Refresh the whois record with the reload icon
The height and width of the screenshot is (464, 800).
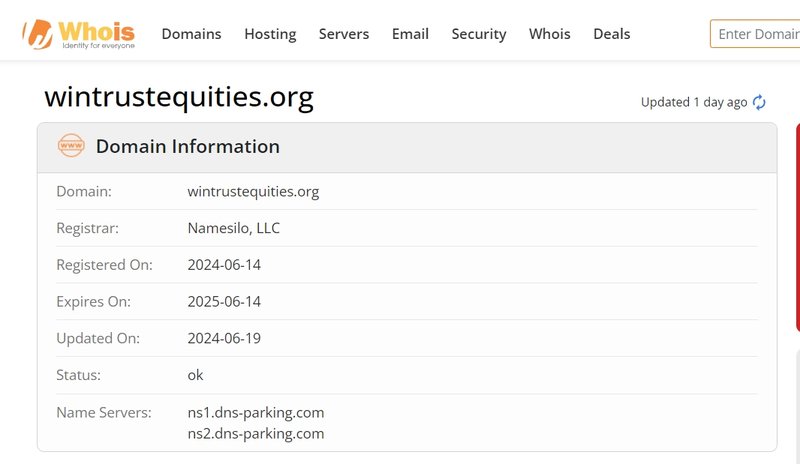point(759,102)
